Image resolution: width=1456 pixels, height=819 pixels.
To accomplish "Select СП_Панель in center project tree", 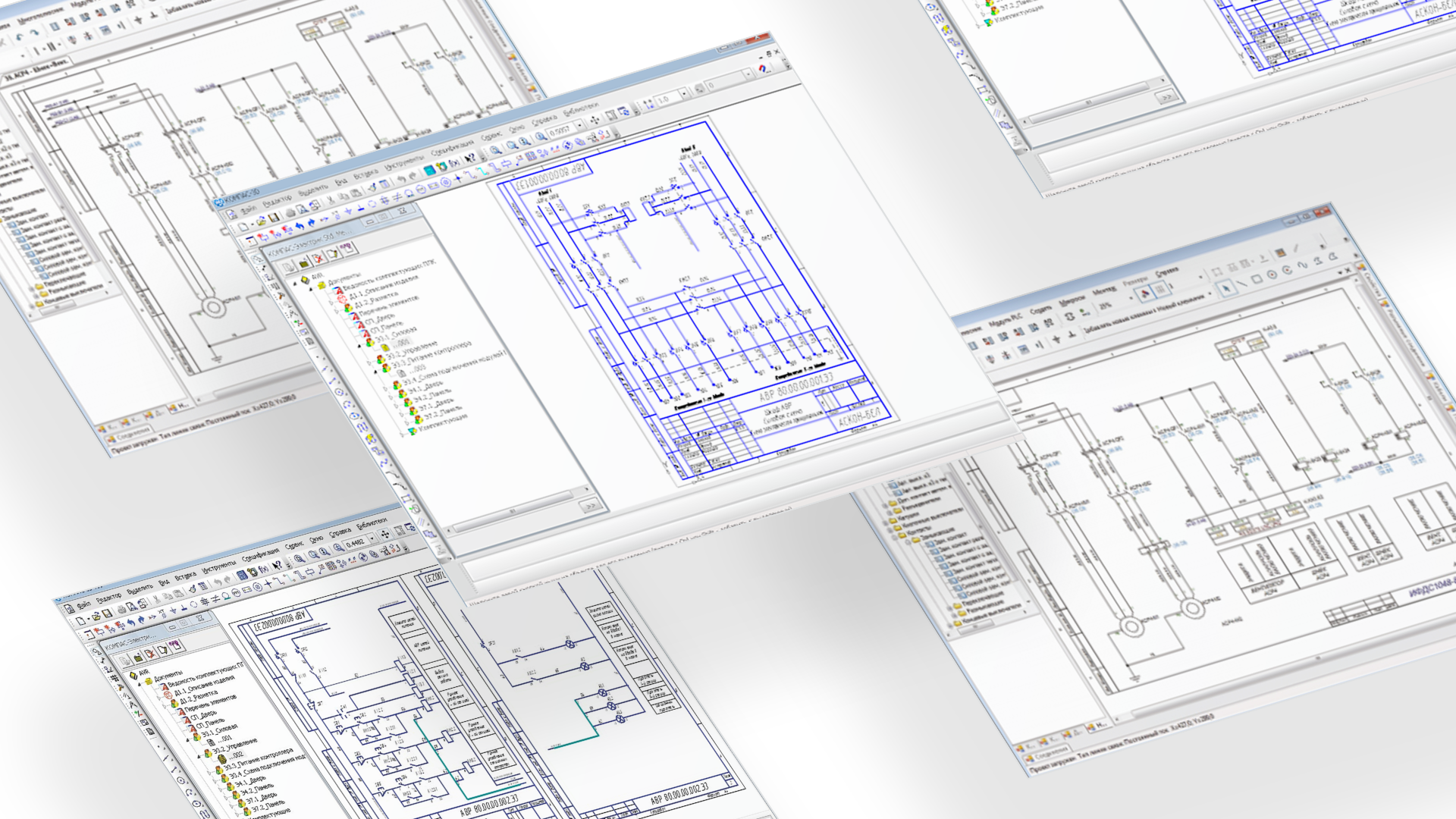I will point(387,327).
